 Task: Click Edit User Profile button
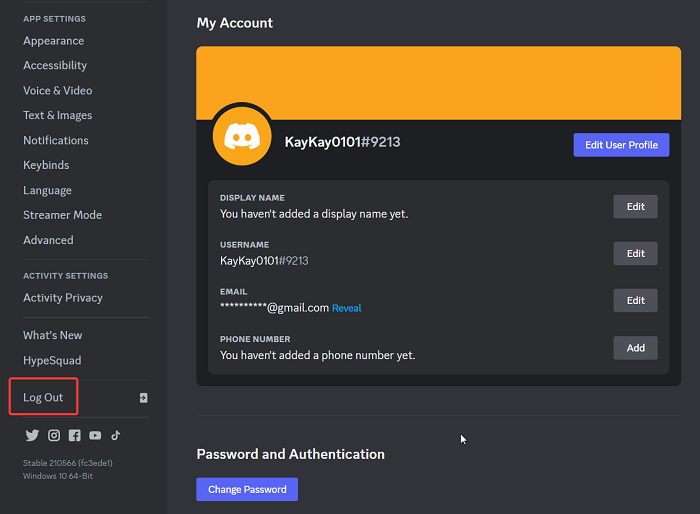pyautogui.click(x=621, y=145)
